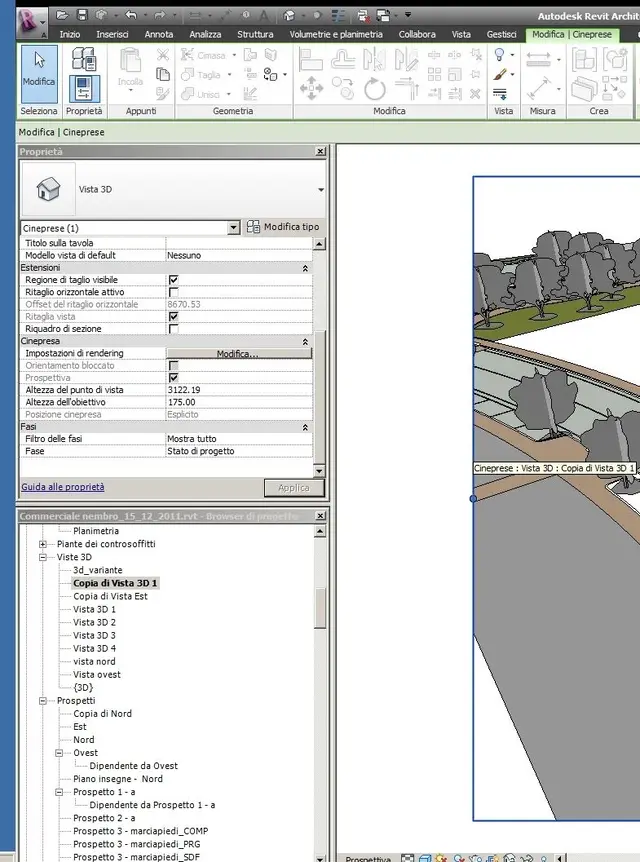This screenshot has width=640, height=862.
Task: Toggle Prospettiva checkbox in Cinepresa section
Action: click(174, 378)
